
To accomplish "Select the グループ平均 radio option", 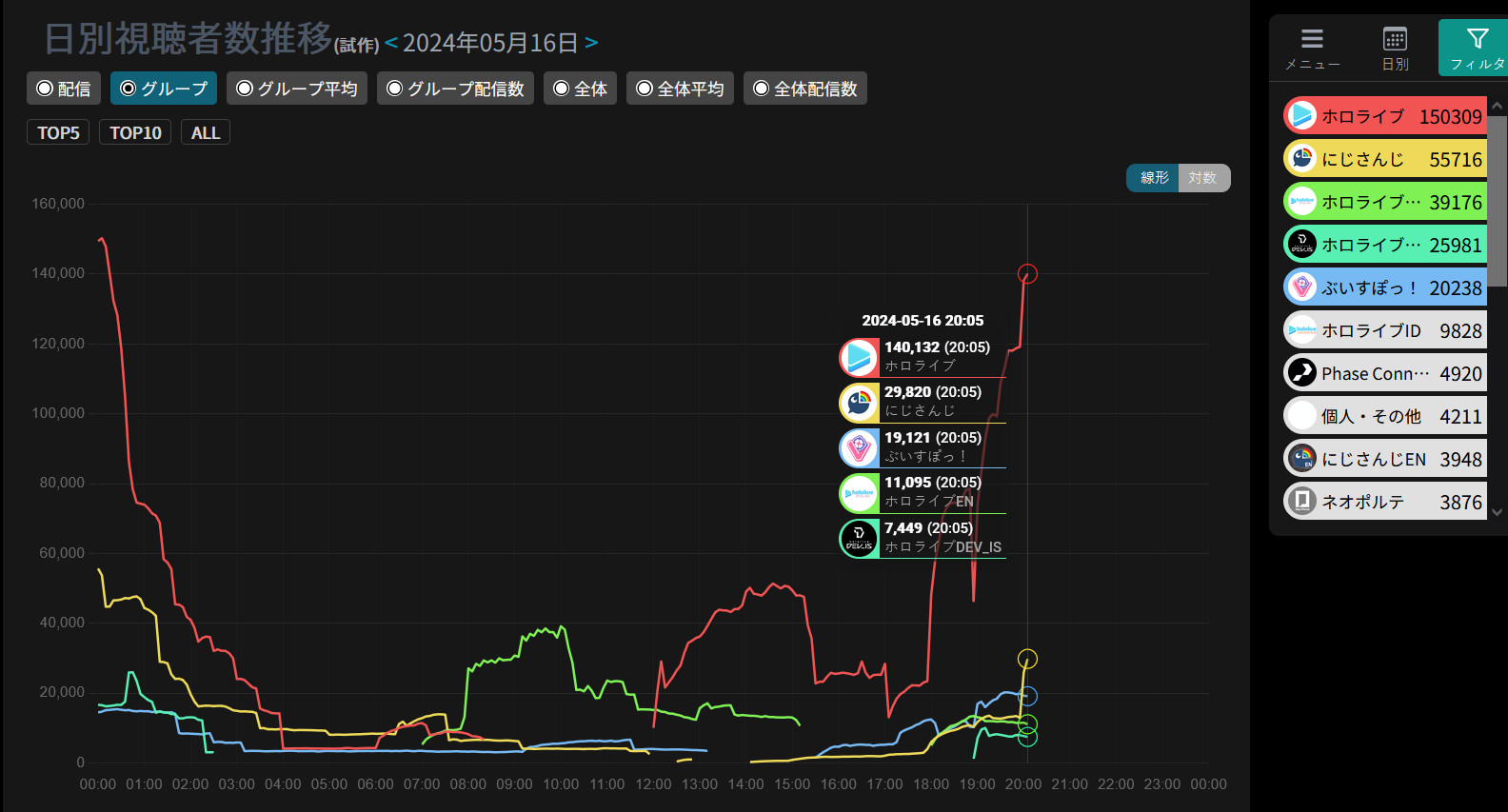I will tap(297, 89).
